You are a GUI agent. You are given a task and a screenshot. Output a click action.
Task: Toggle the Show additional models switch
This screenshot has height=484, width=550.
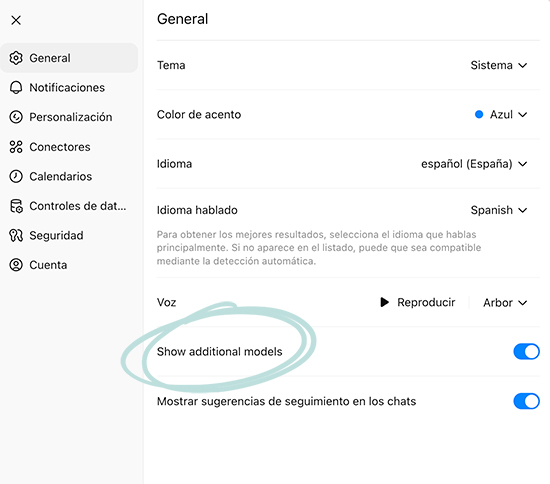(x=526, y=351)
